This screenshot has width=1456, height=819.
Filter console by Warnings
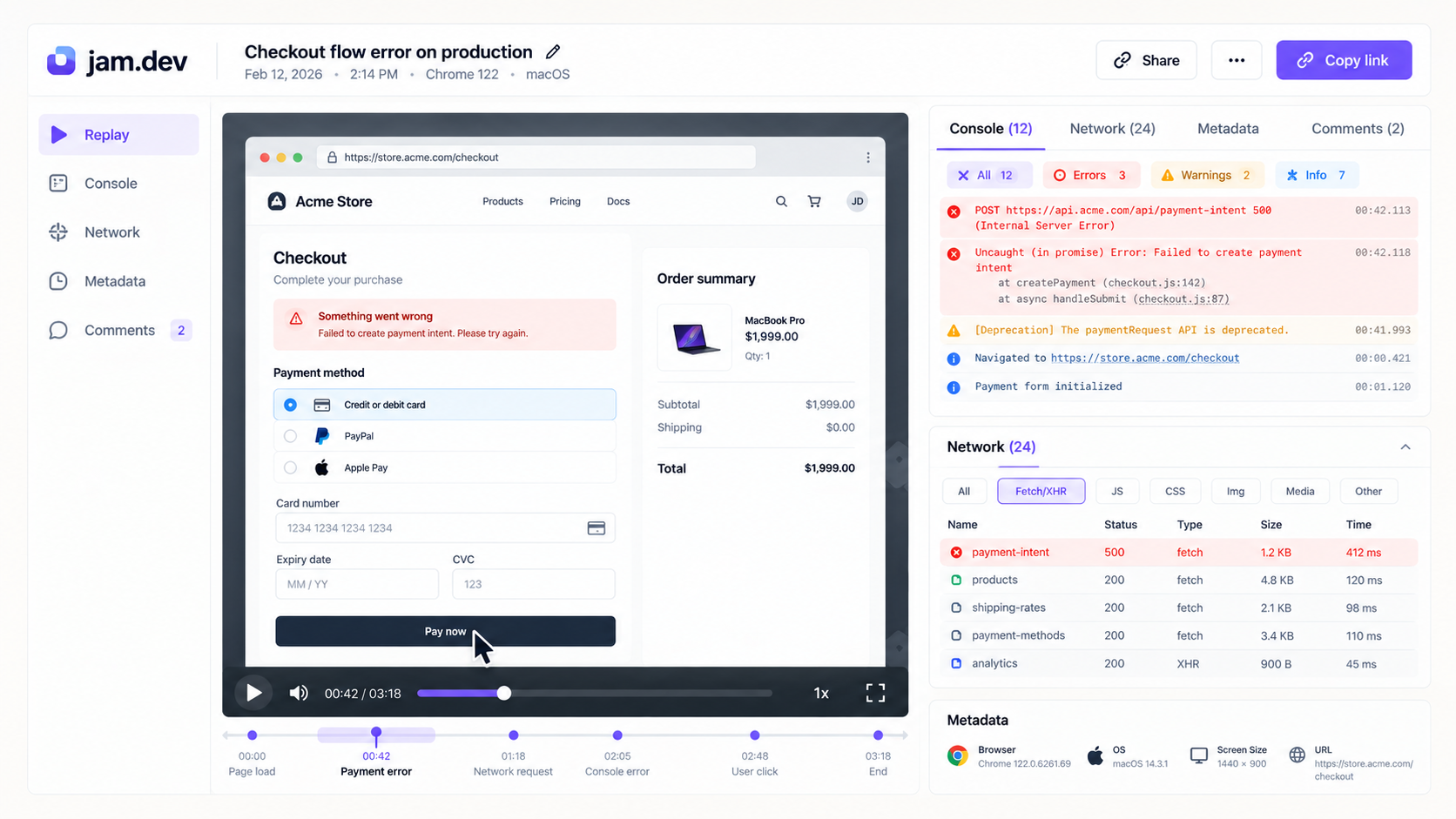click(1206, 175)
